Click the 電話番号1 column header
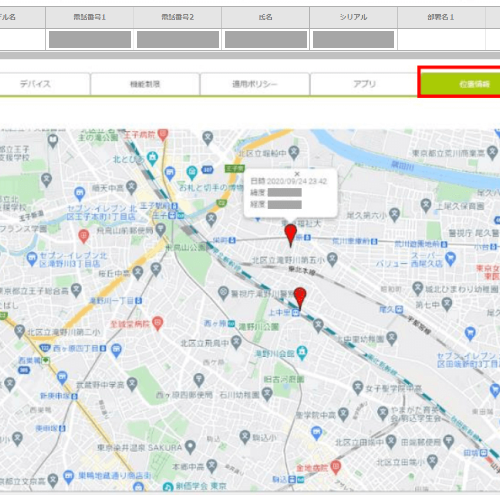This screenshot has height=495, width=500. (x=89, y=17)
